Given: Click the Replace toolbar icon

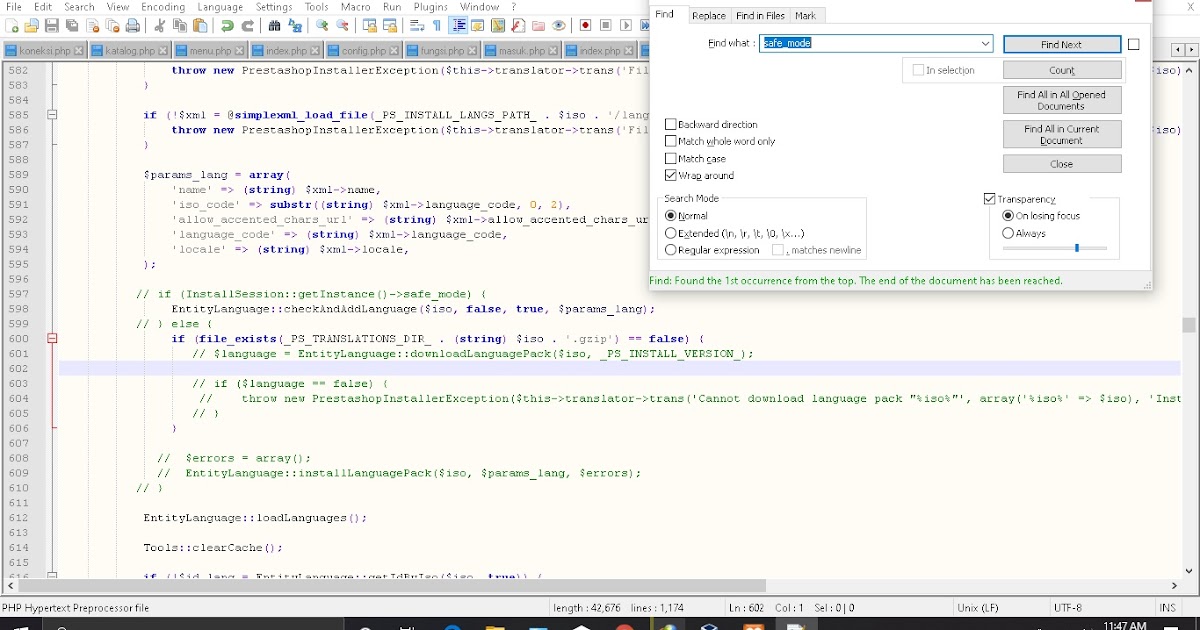Looking at the screenshot, I should tap(295, 25).
